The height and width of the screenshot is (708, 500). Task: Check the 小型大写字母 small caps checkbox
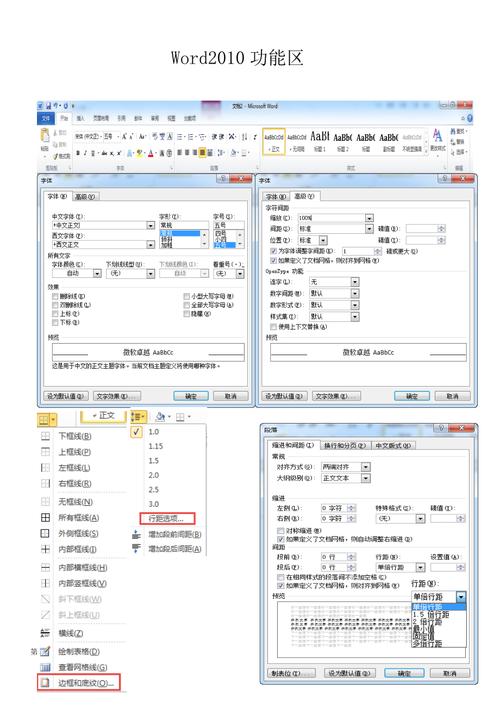(x=186, y=297)
